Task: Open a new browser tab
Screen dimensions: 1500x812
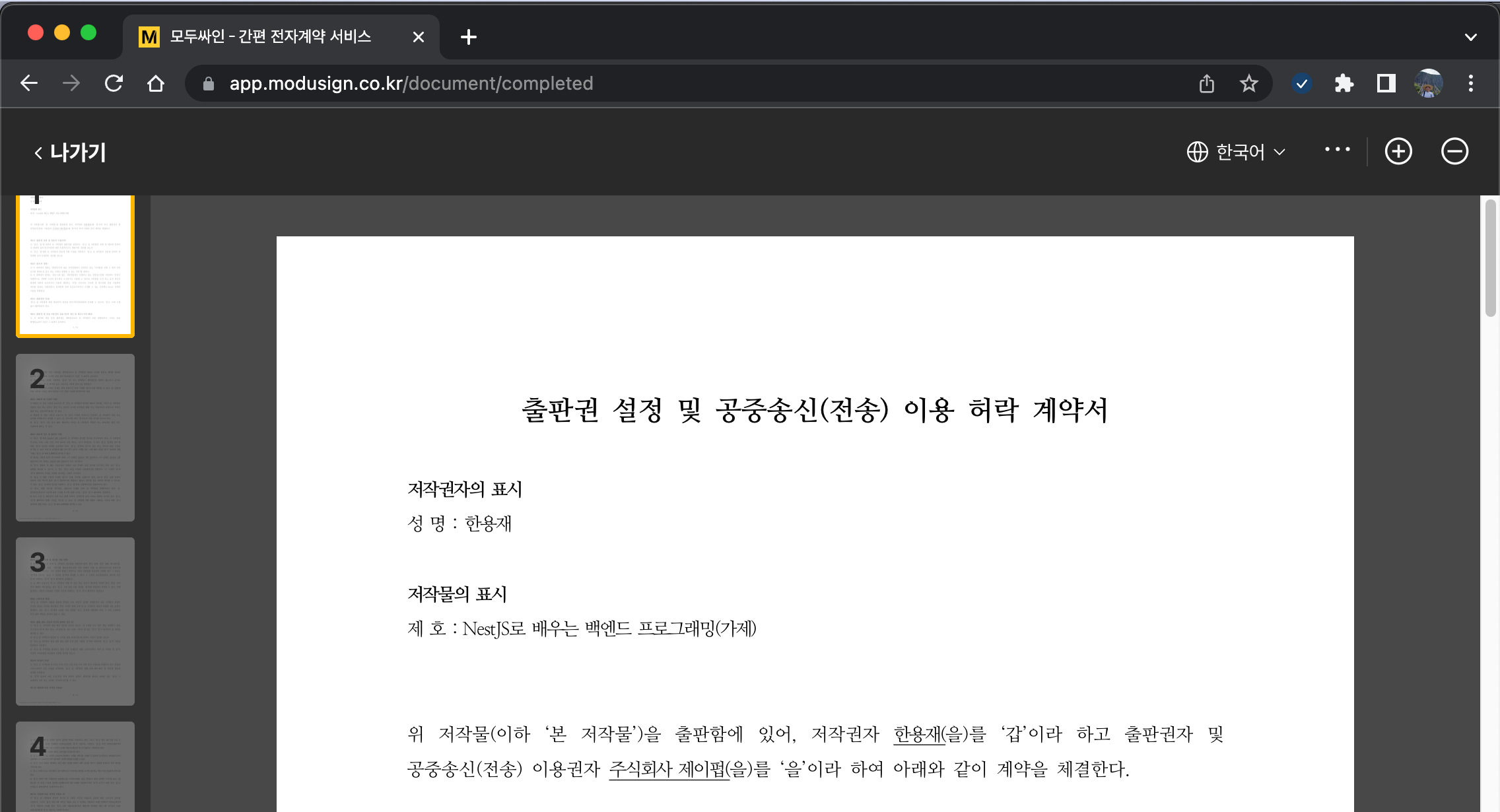Action: tap(468, 37)
